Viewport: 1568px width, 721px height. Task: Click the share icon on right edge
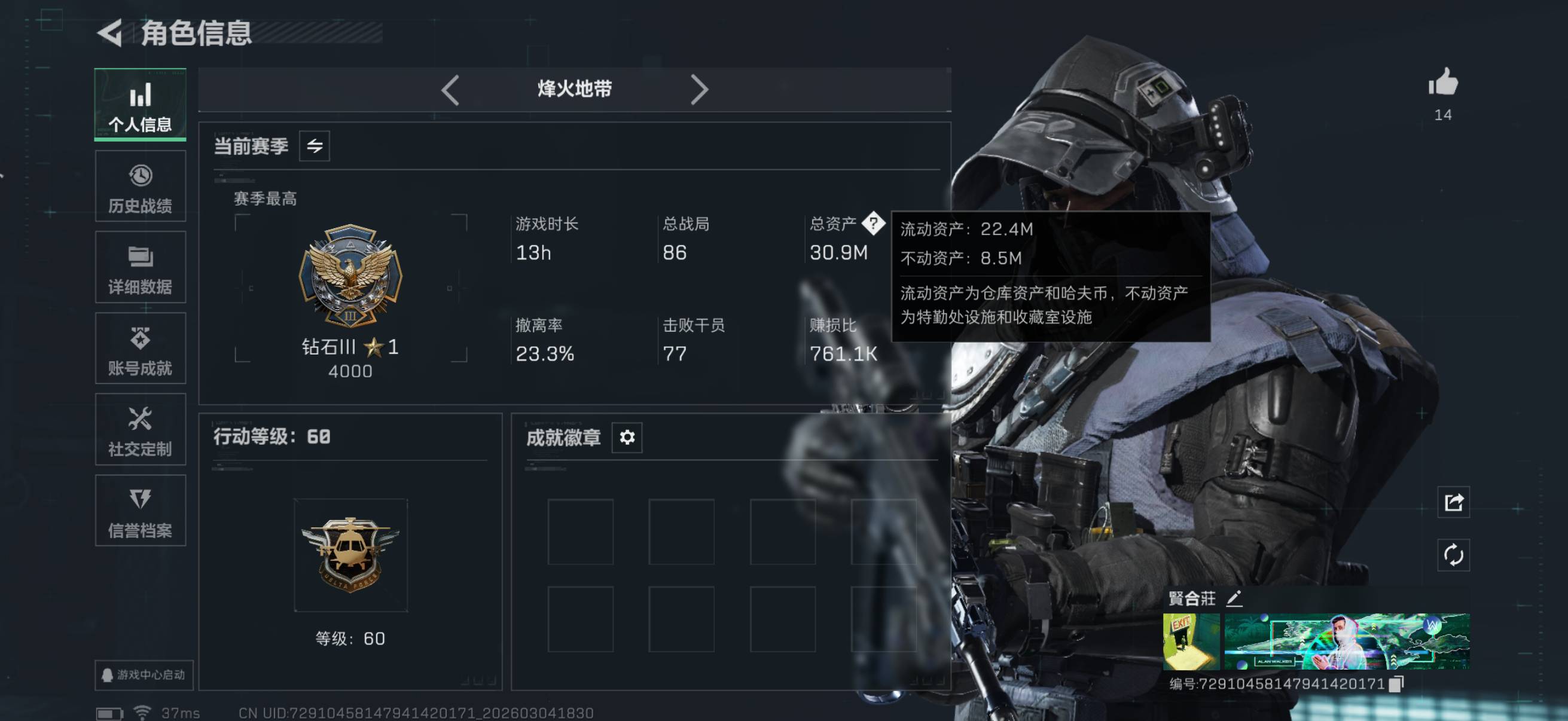coord(1454,503)
